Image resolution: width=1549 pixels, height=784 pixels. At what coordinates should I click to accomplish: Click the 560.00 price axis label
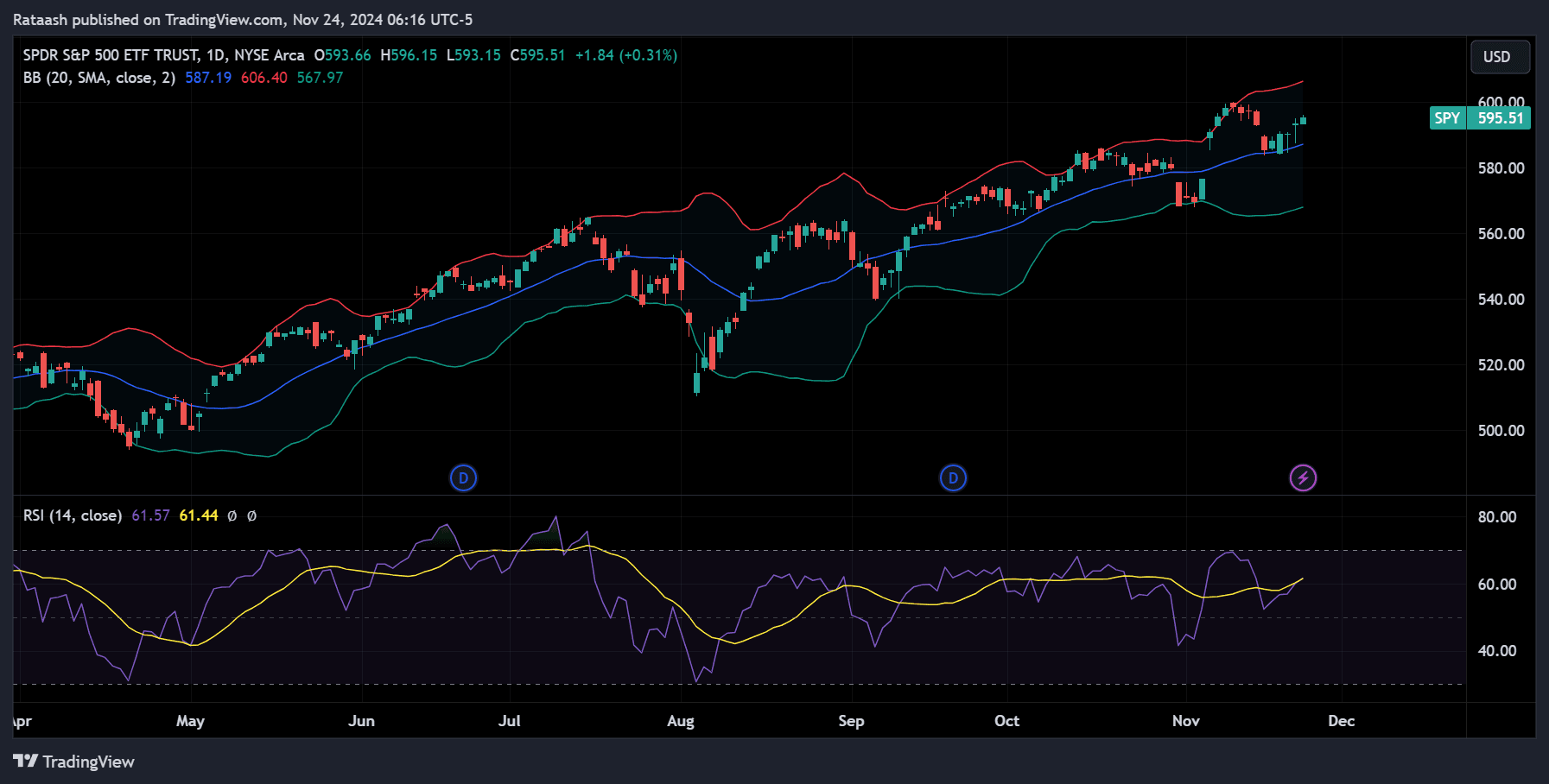1501,234
